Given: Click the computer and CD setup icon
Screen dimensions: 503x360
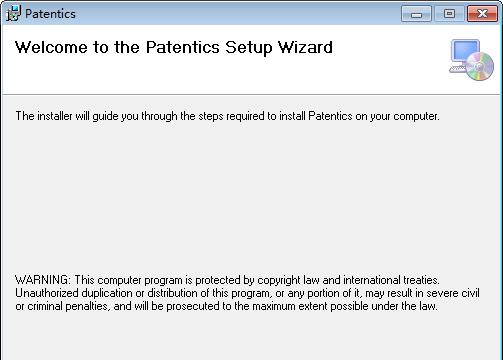Looking at the screenshot, I should click(471, 60).
